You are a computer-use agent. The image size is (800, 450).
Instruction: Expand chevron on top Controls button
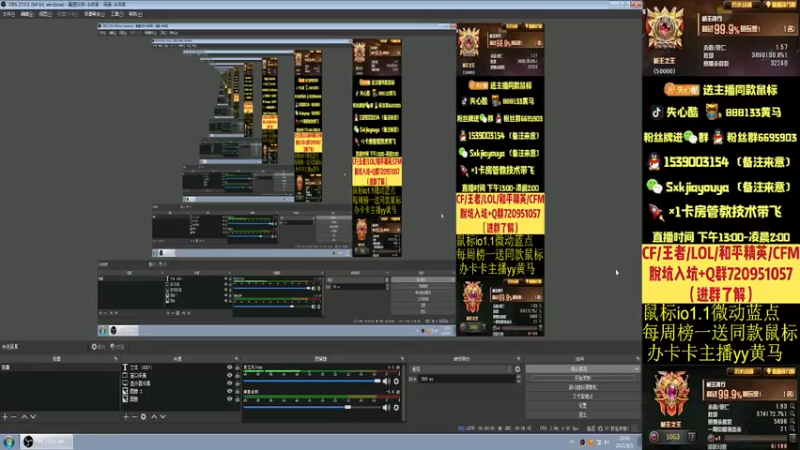(636, 368)
